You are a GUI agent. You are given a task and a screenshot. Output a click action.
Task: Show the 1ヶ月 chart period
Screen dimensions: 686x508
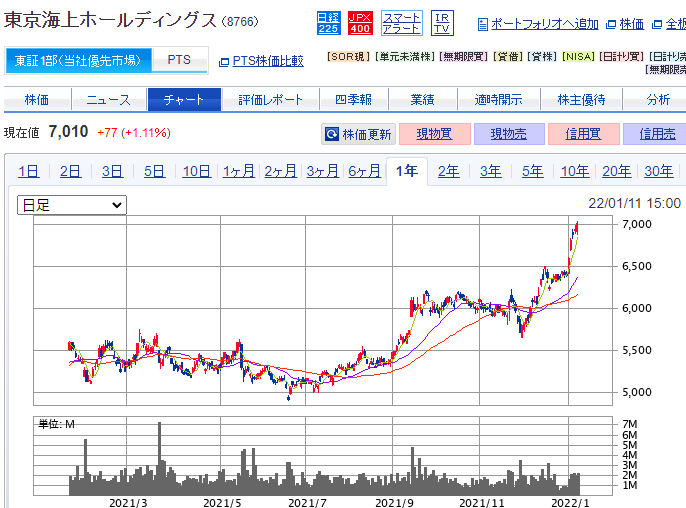[239, 171]
